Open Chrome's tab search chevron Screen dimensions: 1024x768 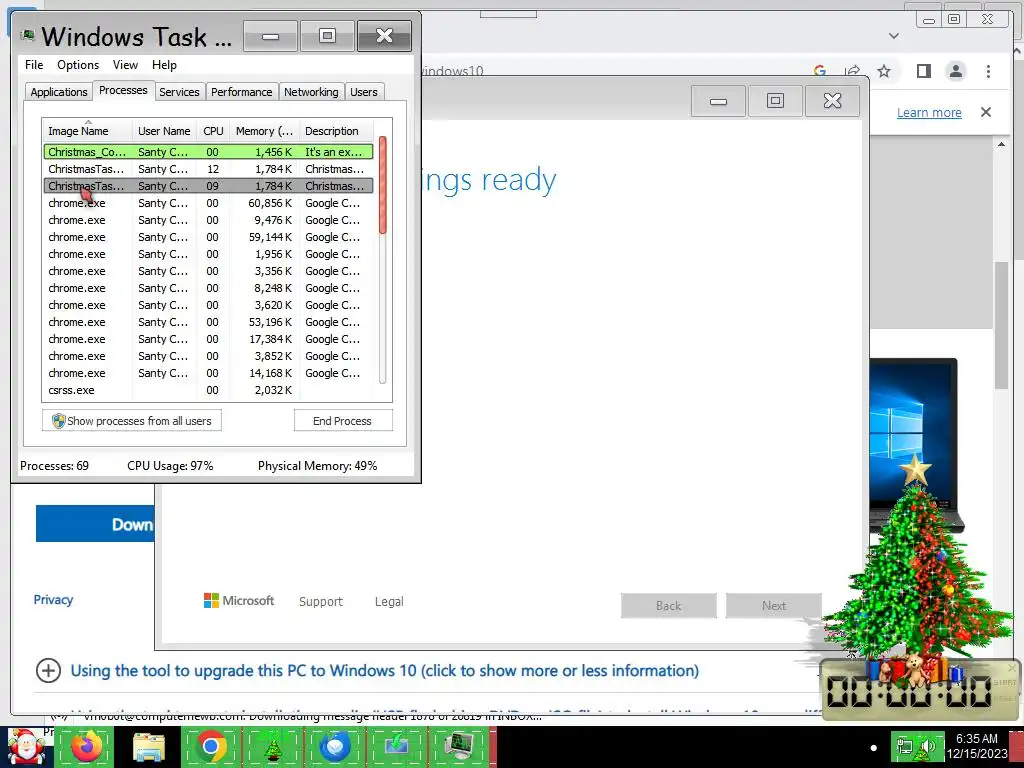click(894, 36)
